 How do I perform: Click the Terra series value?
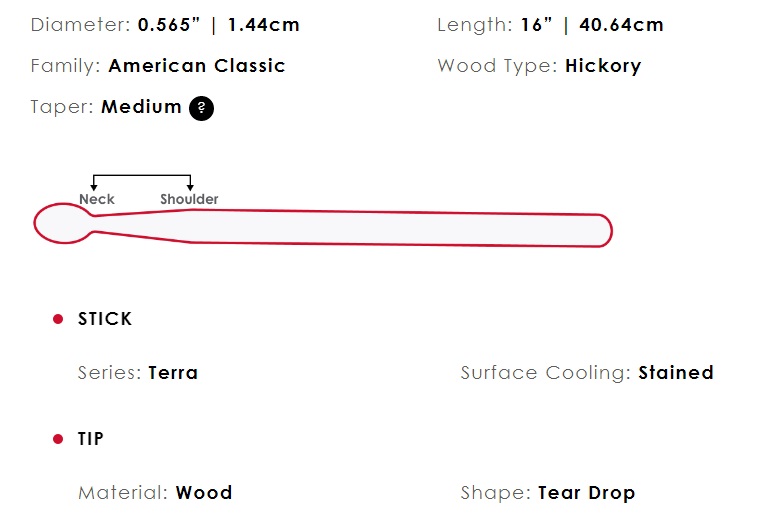tap(173, 373)
